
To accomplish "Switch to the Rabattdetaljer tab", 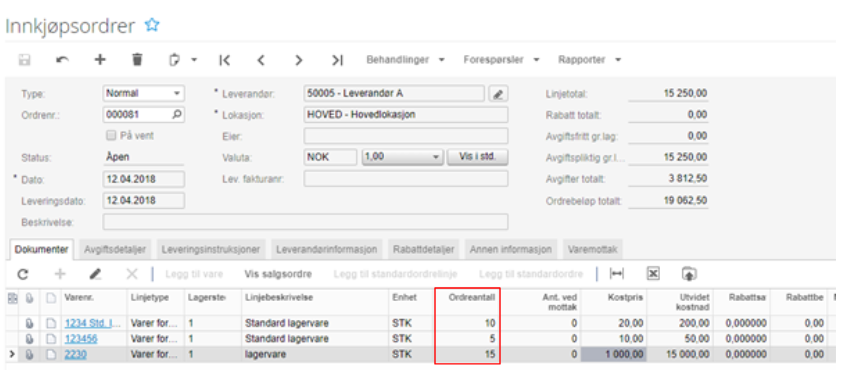I will coord(423,250).
